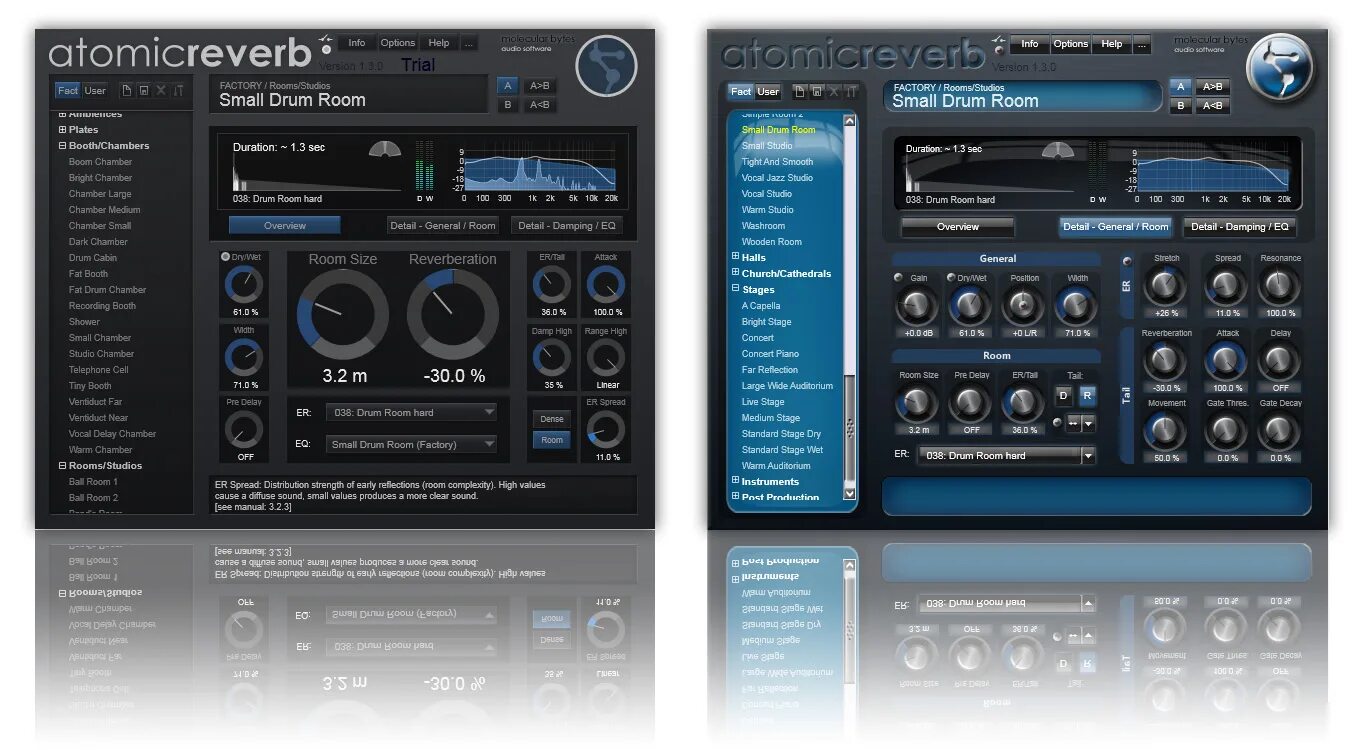Open the ER dropdown in left window
Viewport: 1360px width, 750px height.
pyautogui.click(x=411, y=412)
